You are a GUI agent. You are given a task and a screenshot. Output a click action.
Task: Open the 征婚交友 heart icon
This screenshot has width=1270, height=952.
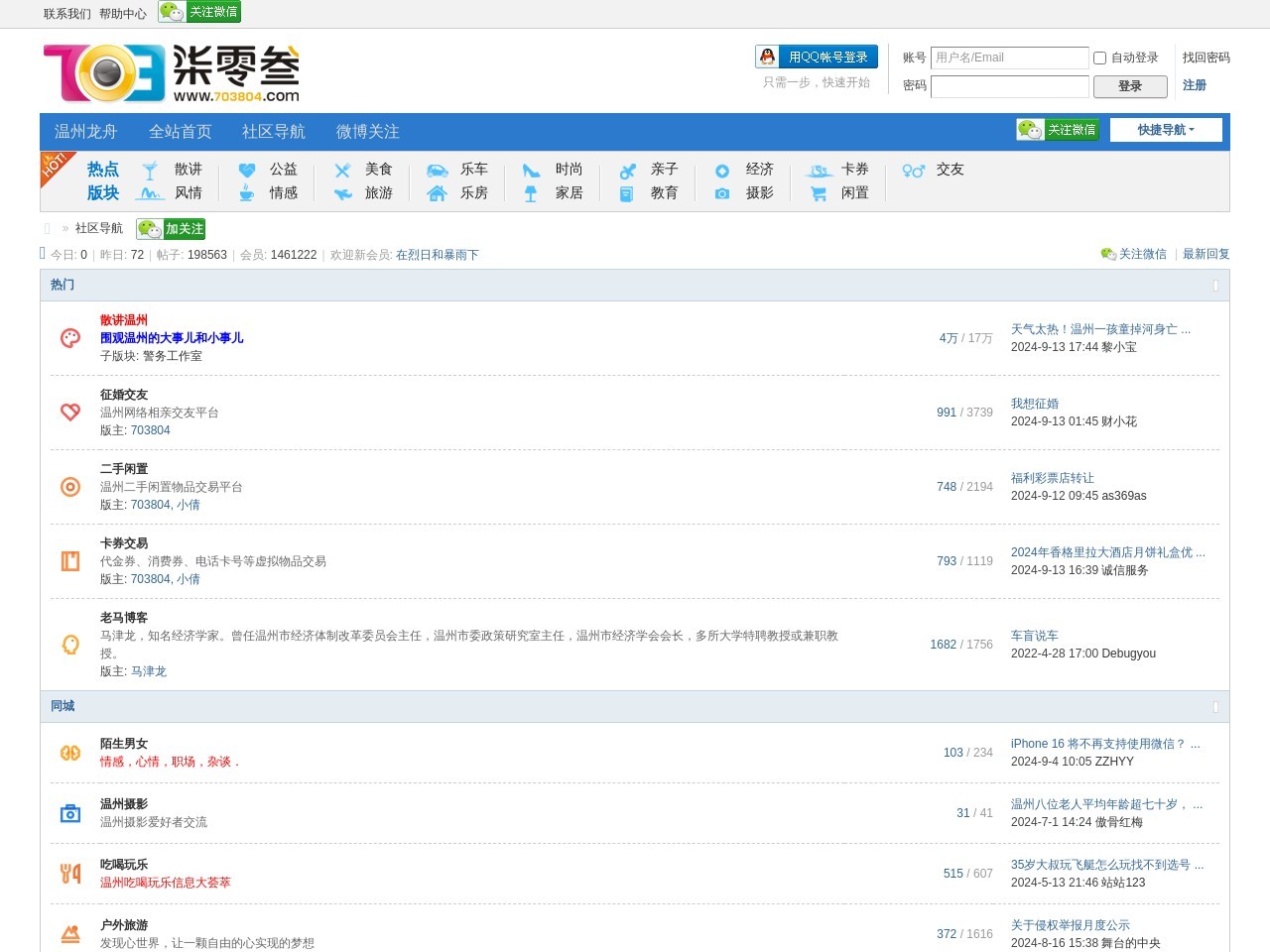(x=70, y=413)
